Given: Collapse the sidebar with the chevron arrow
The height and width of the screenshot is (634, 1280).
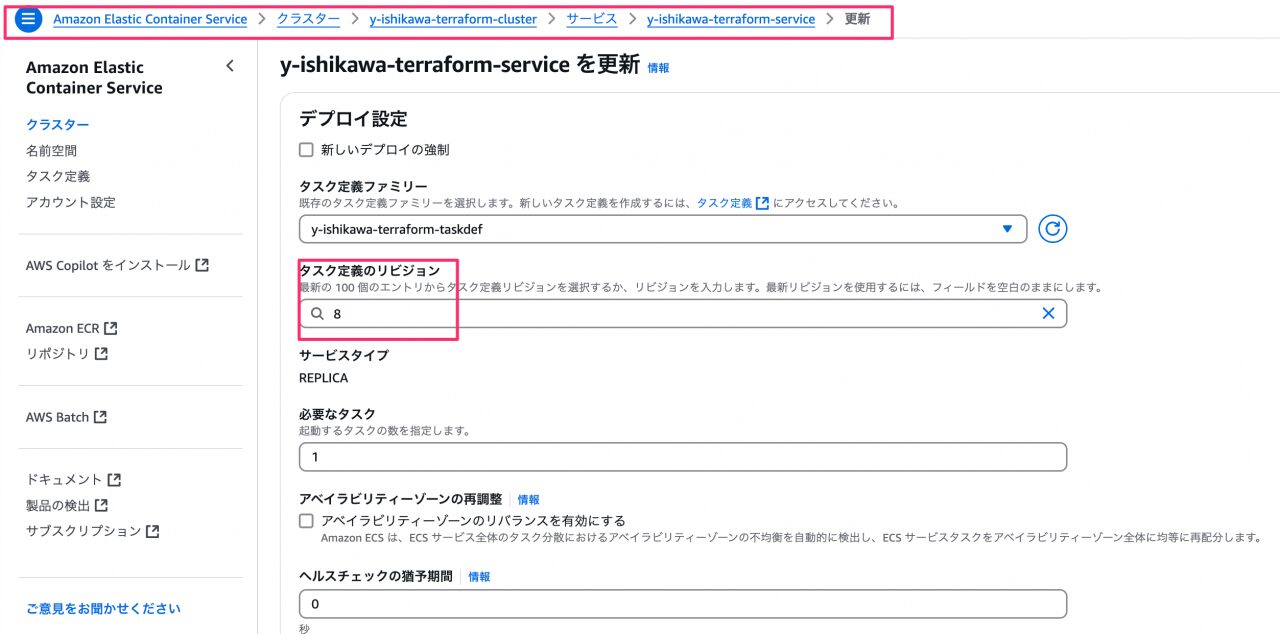Looking at the screenshot, I should pyautogui.click(x=230, y=66).
